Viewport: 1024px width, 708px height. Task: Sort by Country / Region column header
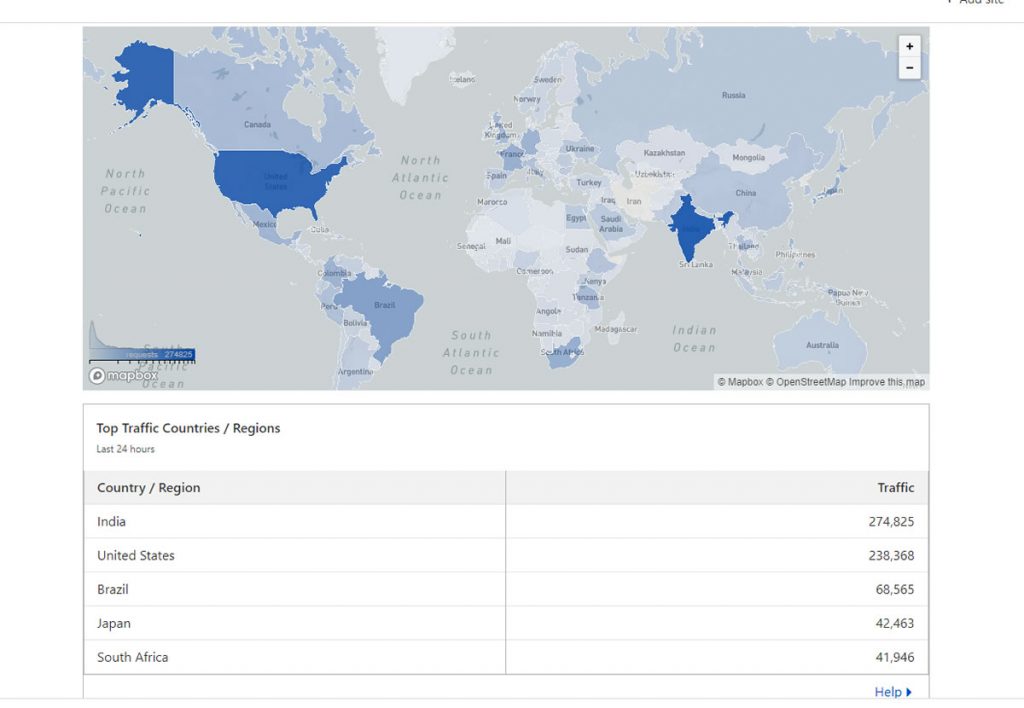(x=149, y=488)
